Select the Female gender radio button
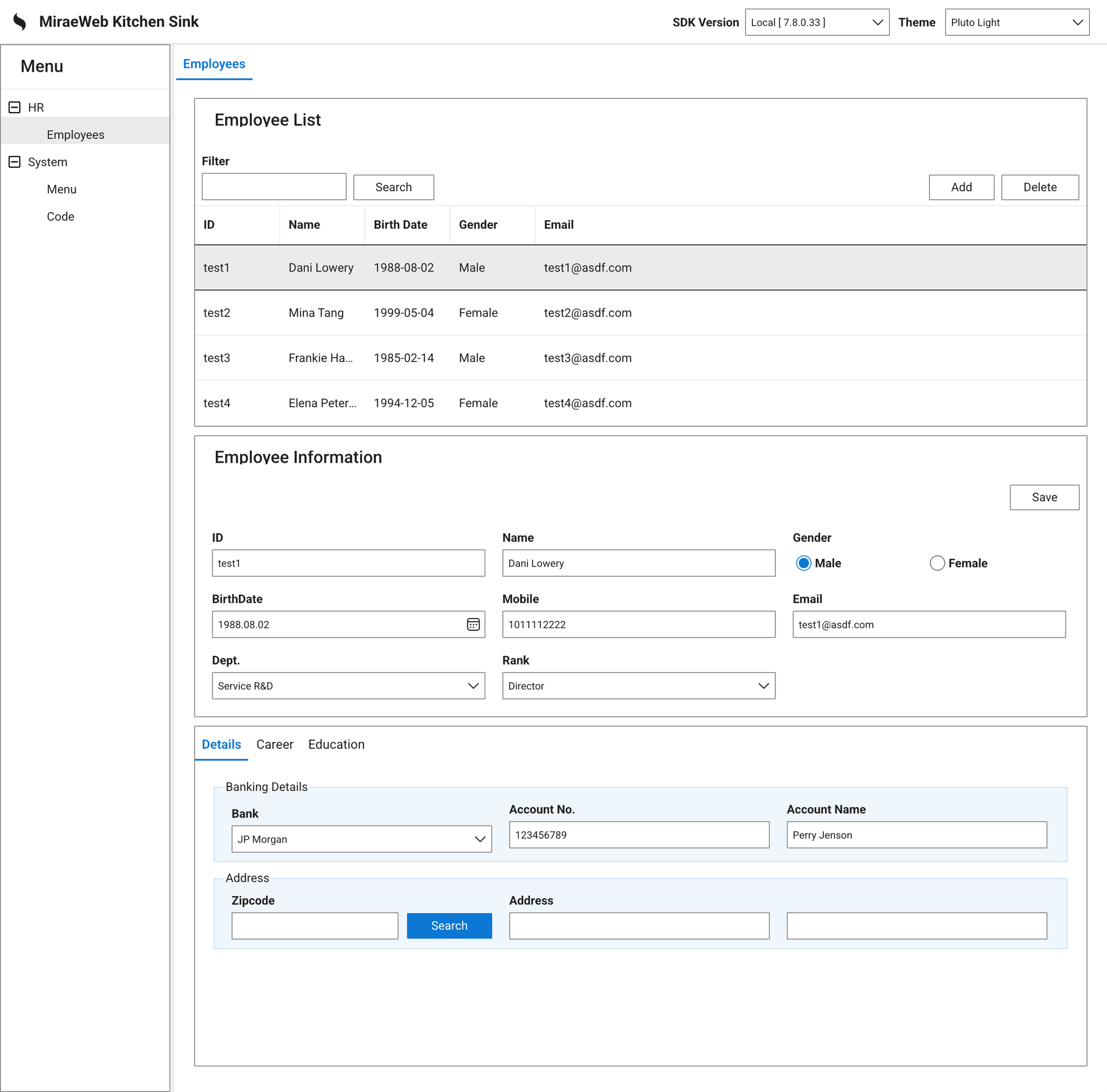This screenshot has height=1092, width=1107. pyautogui.click(x=937, y=563)
